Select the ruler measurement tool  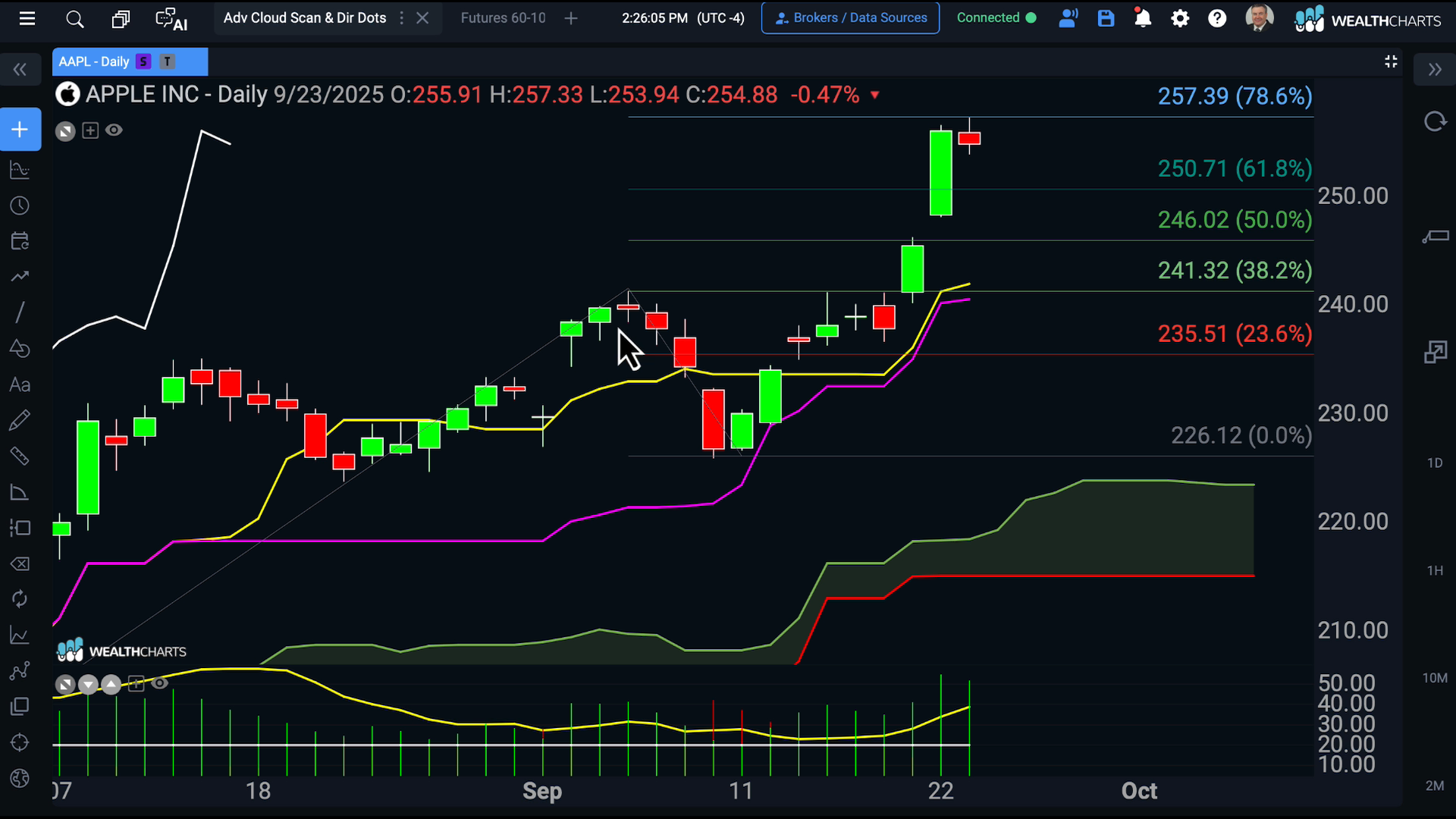click(x=20, y=457)
